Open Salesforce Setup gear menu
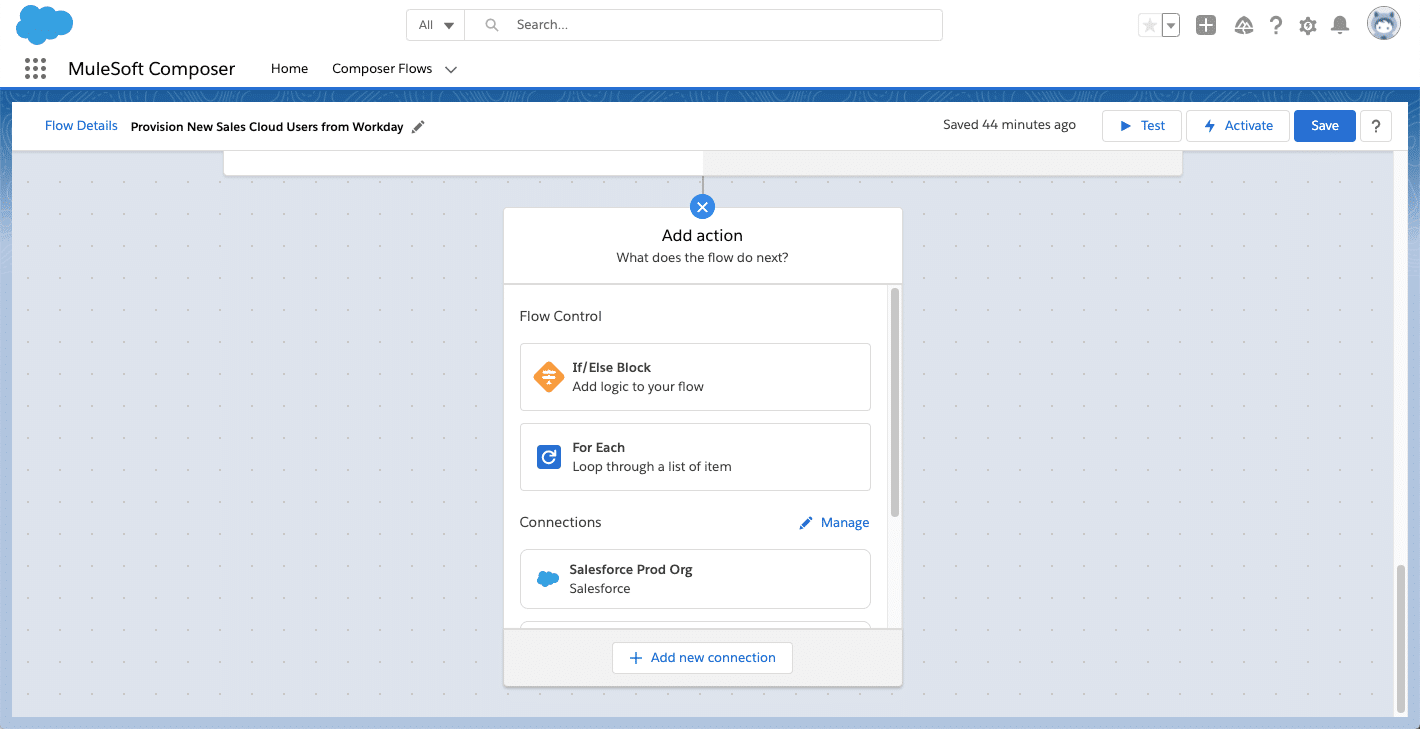 [x=1308, y=25]
